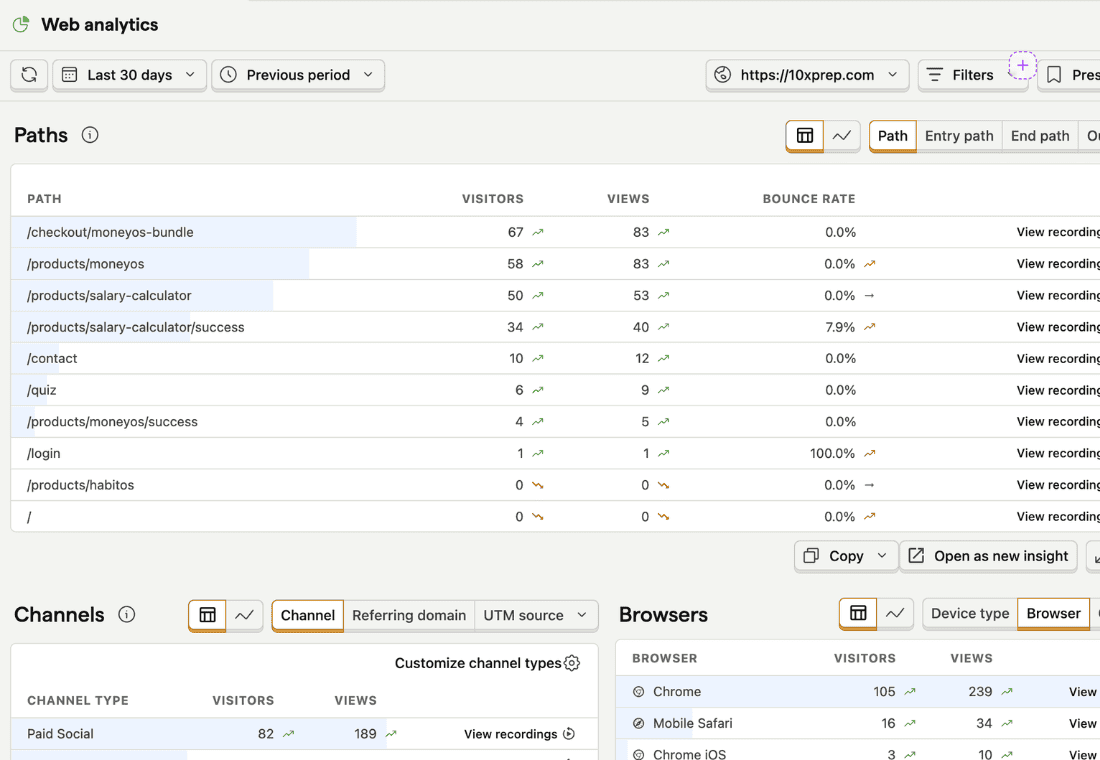Open the Copy dropdown chevron
The width and height of the screenshot is (1100, 760).
(882, 556)
